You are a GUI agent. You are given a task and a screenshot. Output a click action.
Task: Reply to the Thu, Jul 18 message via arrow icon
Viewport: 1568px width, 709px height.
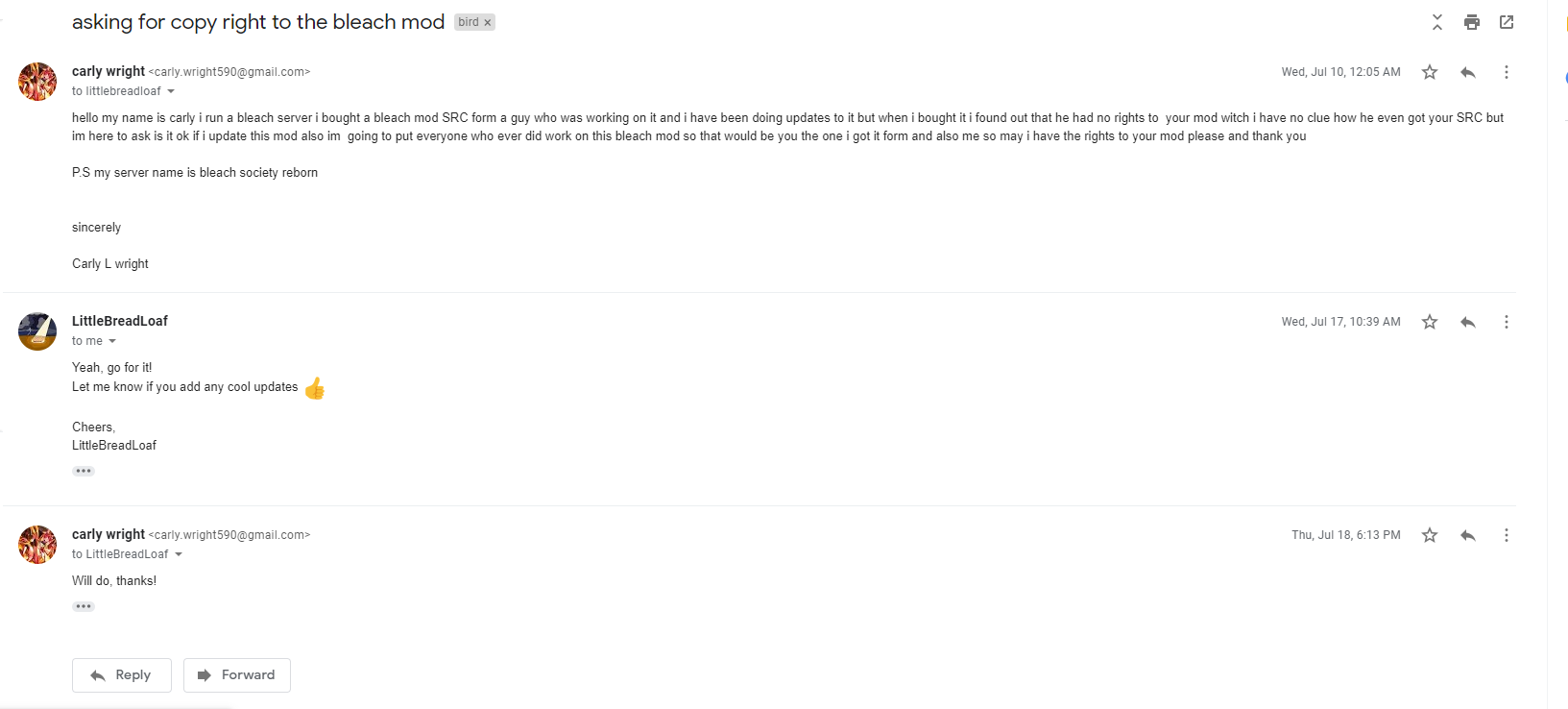pos(1468,535)
